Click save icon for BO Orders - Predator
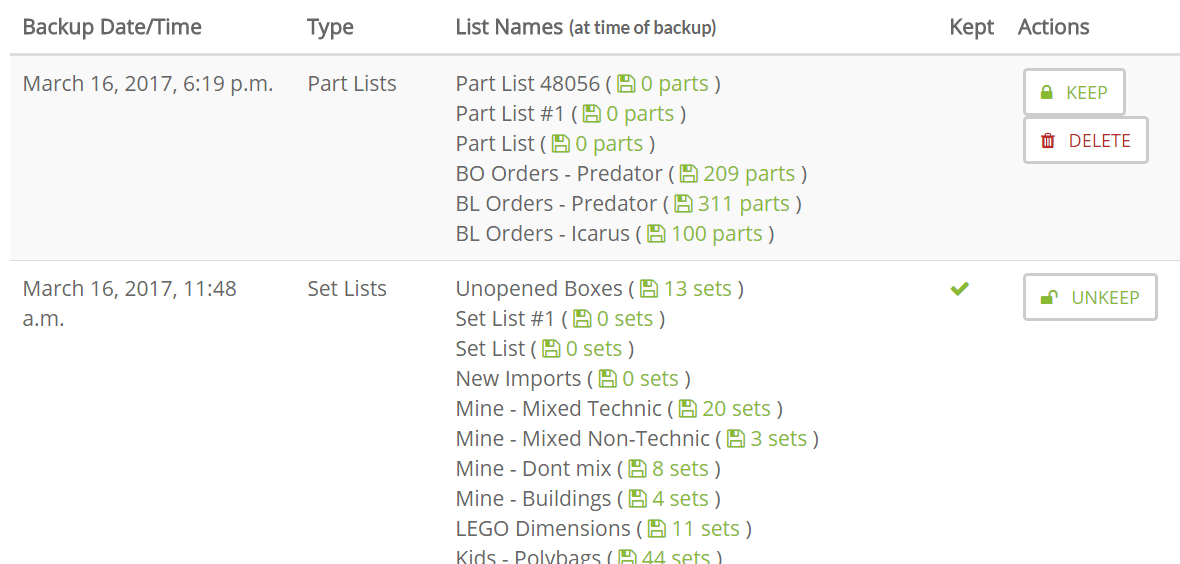Image resolution: width=1180 pixels, height=564 pixels. tap(689, 174)
